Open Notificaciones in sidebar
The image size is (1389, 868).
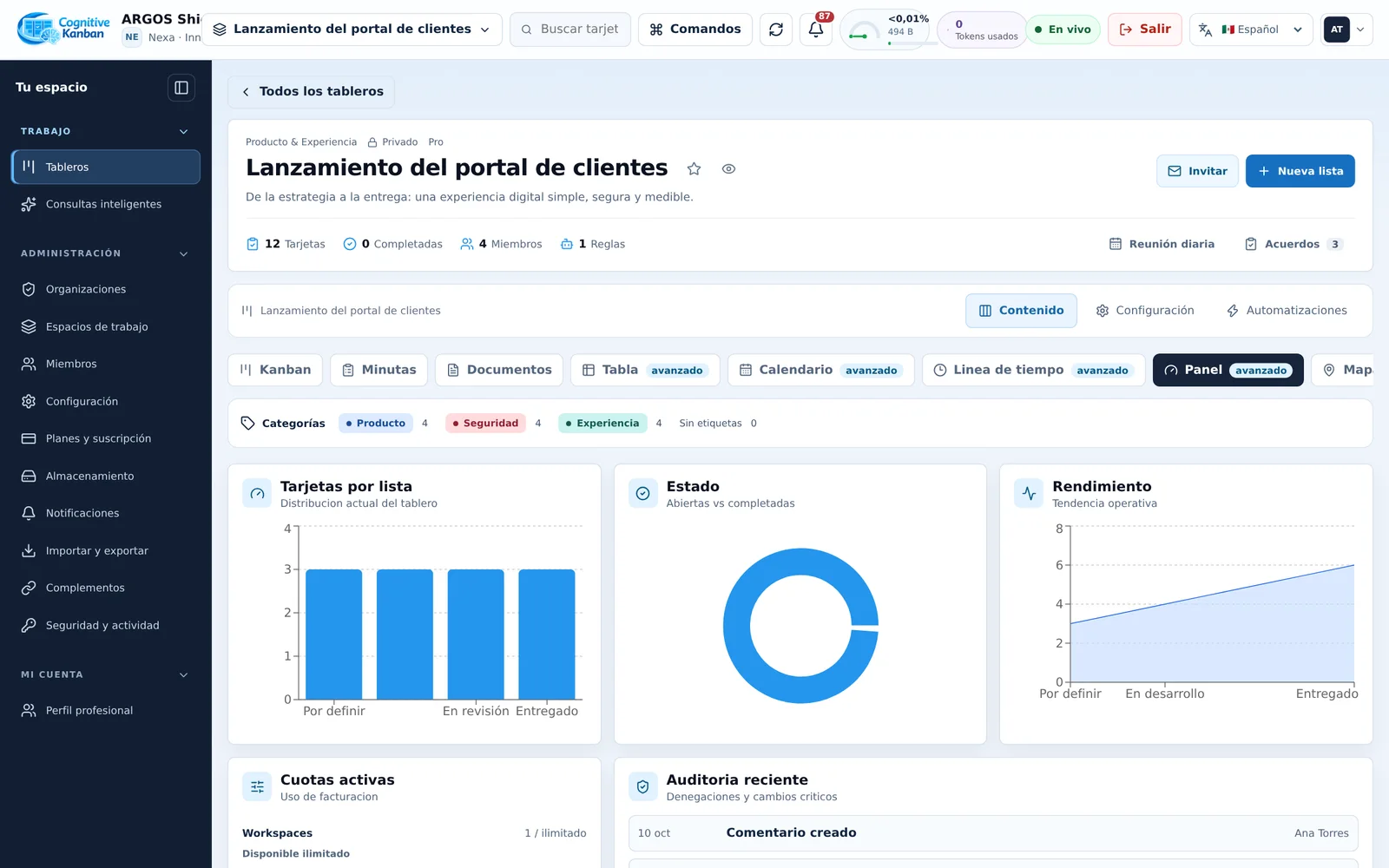(x=106, y=513)
